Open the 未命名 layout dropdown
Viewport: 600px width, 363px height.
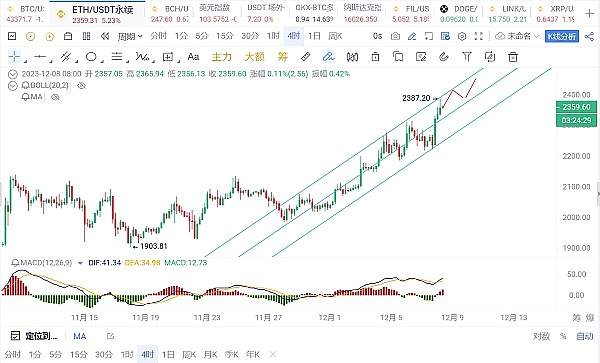click(x=518, y=36)
